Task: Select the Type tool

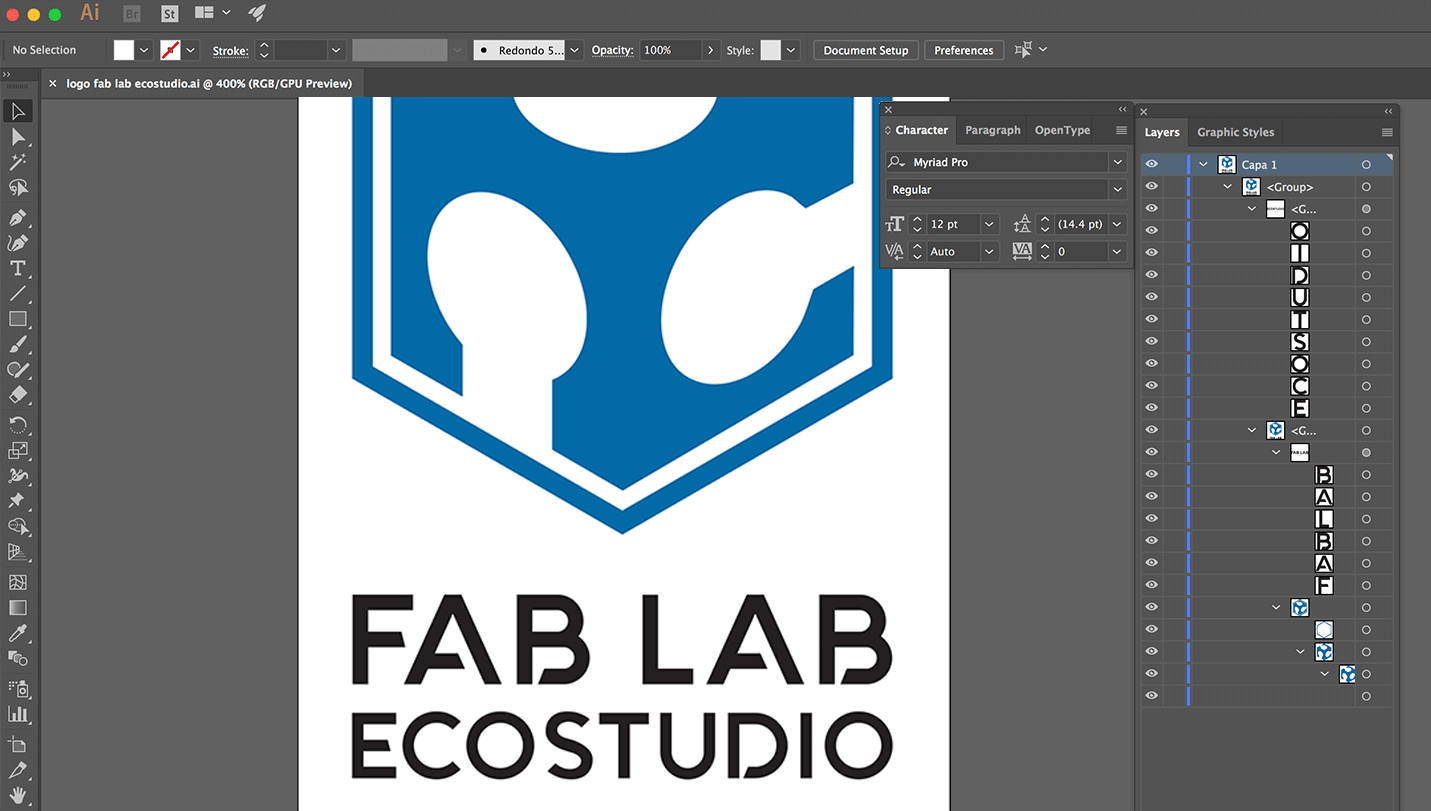Action: pos(17,269)
